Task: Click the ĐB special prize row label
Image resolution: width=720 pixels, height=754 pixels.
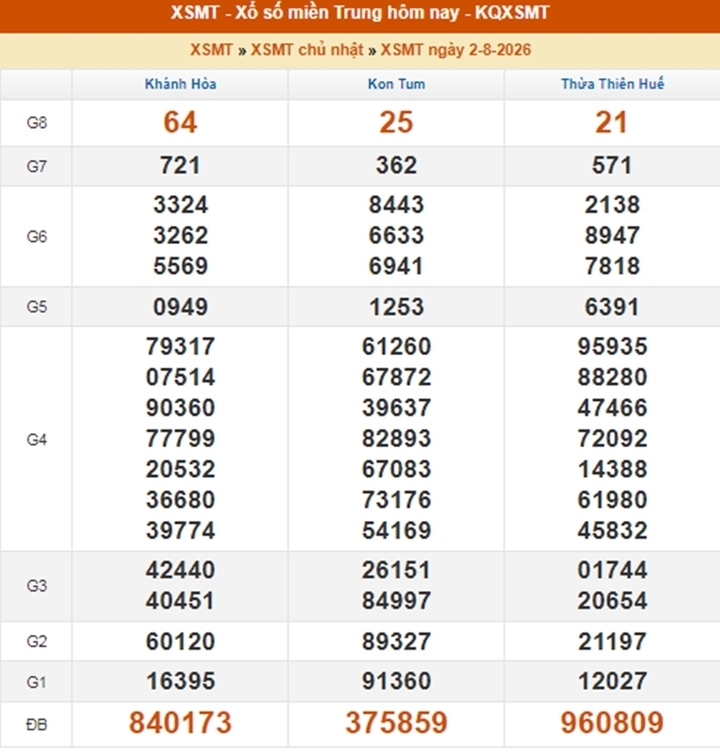Action: click(37, 724)
